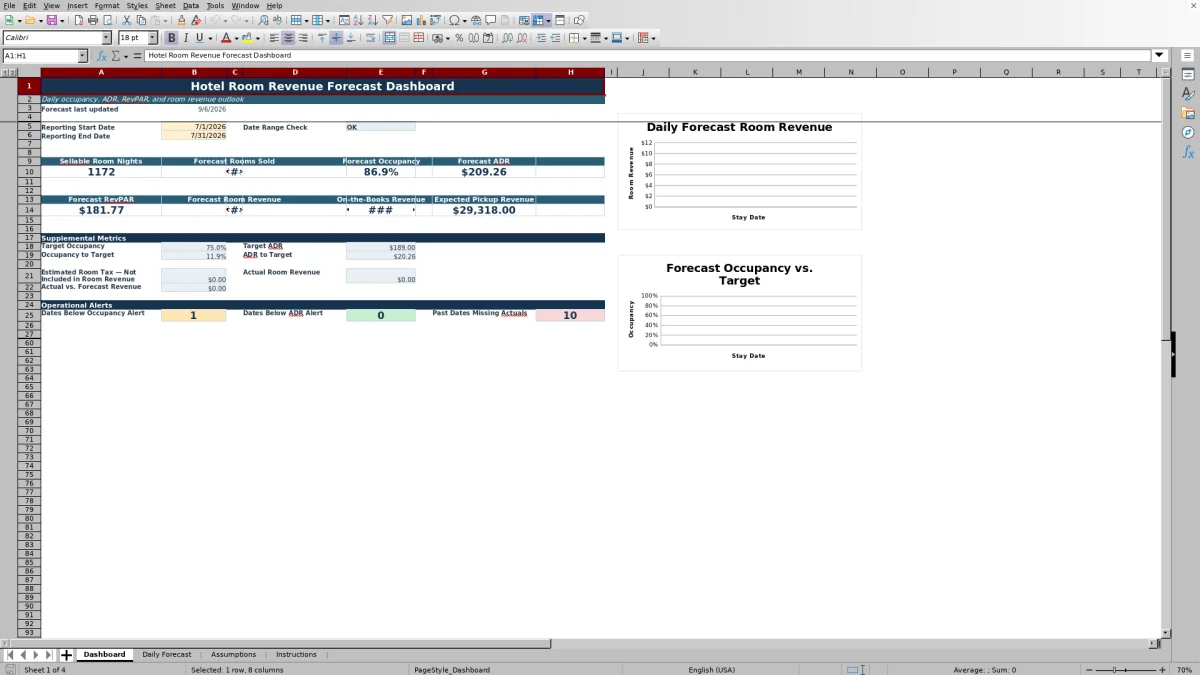Toggle Italic formatting
The height and width of the screenshot is (675, 1200).
(185, 38)
